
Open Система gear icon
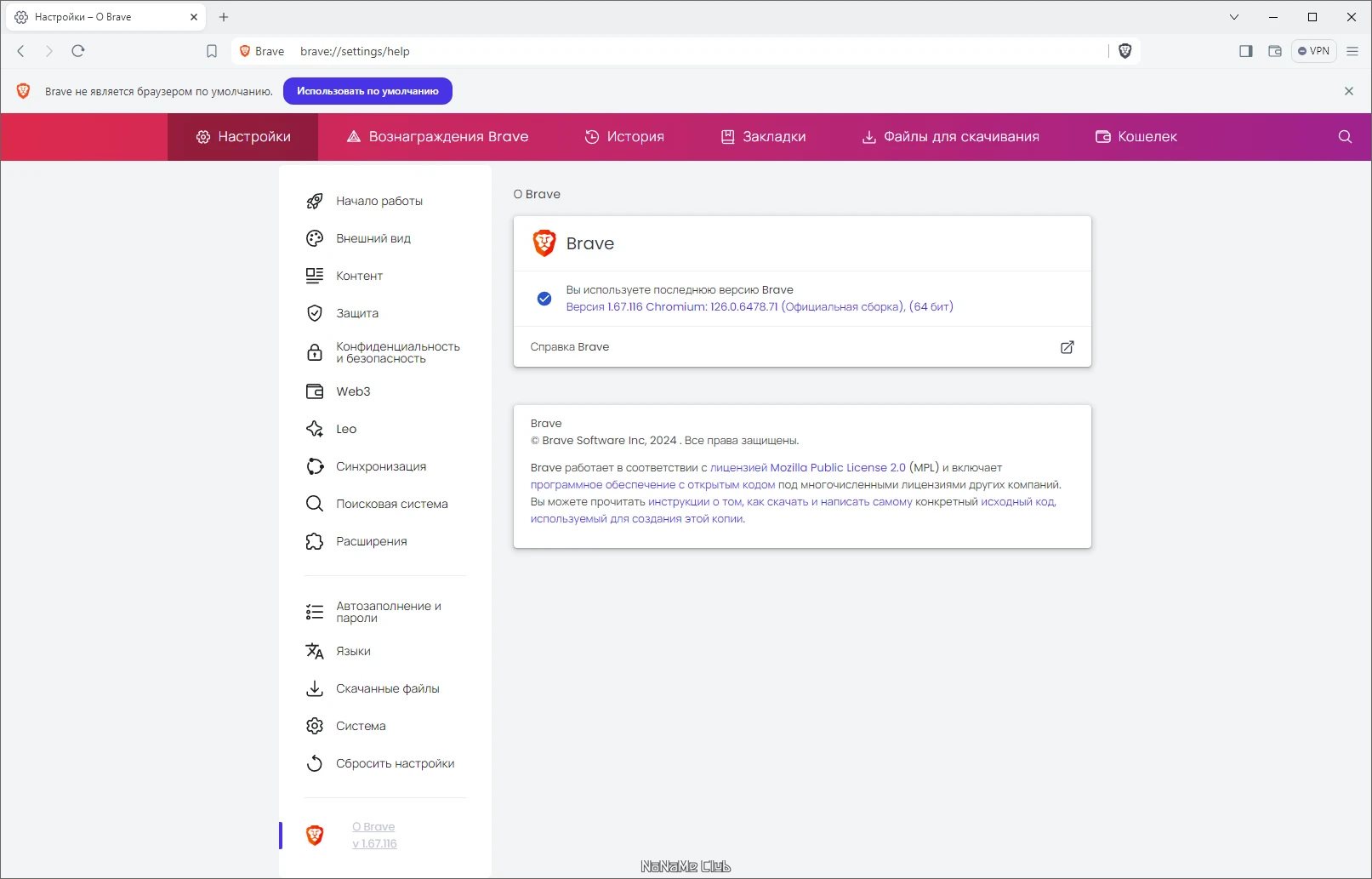[315, 726]
